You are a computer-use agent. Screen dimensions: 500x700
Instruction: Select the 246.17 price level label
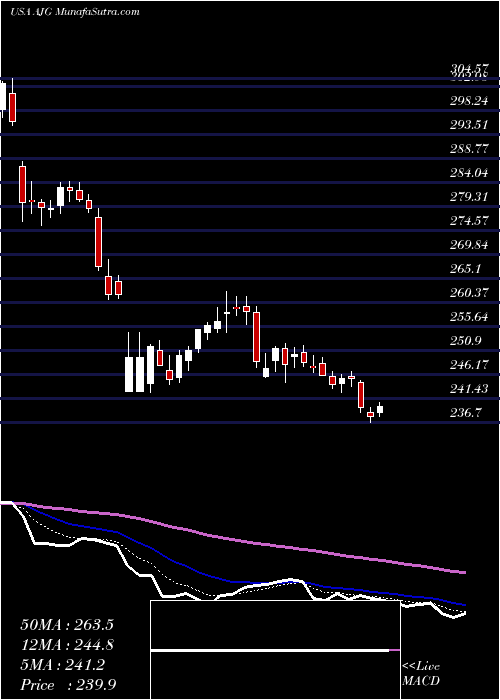click(469, 365)
